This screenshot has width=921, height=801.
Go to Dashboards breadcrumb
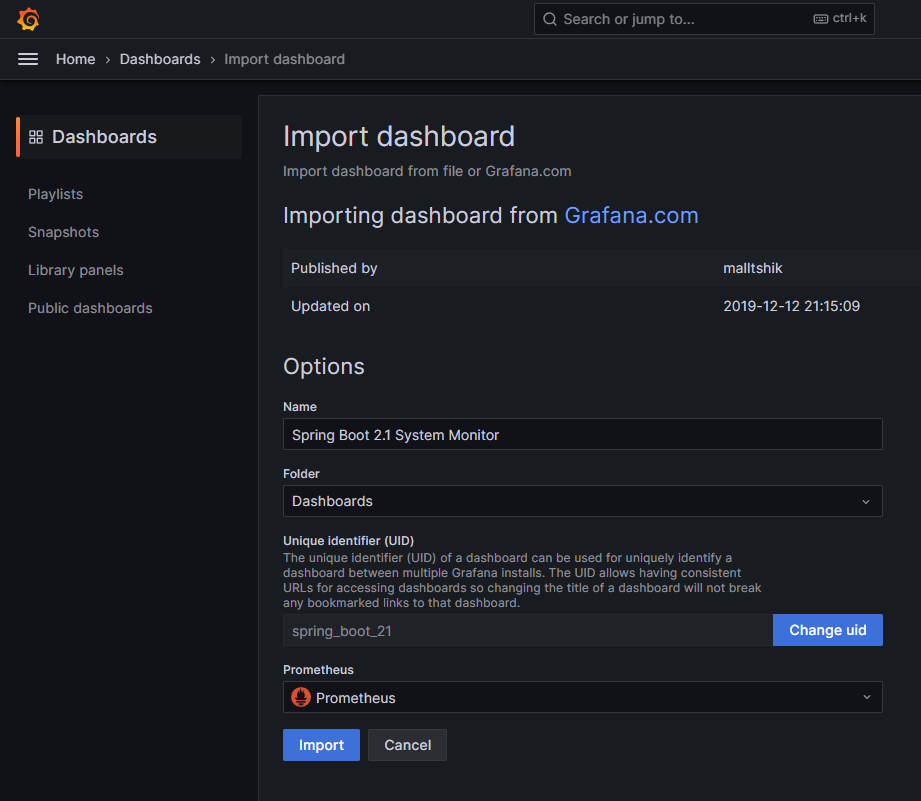tap(160, 59)
